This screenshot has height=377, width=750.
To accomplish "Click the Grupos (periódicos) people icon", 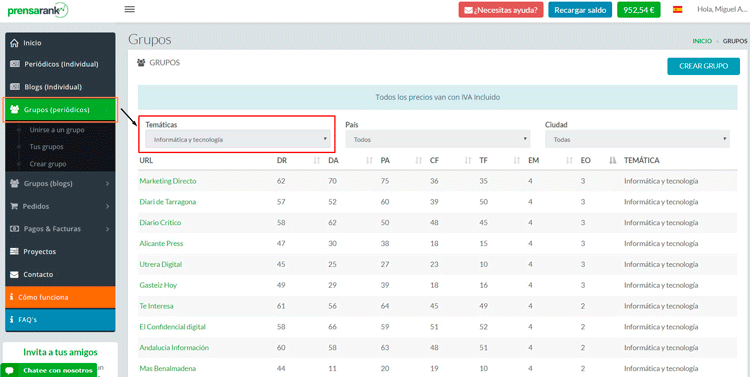I will pyautogui.click(x=14, y=110).
